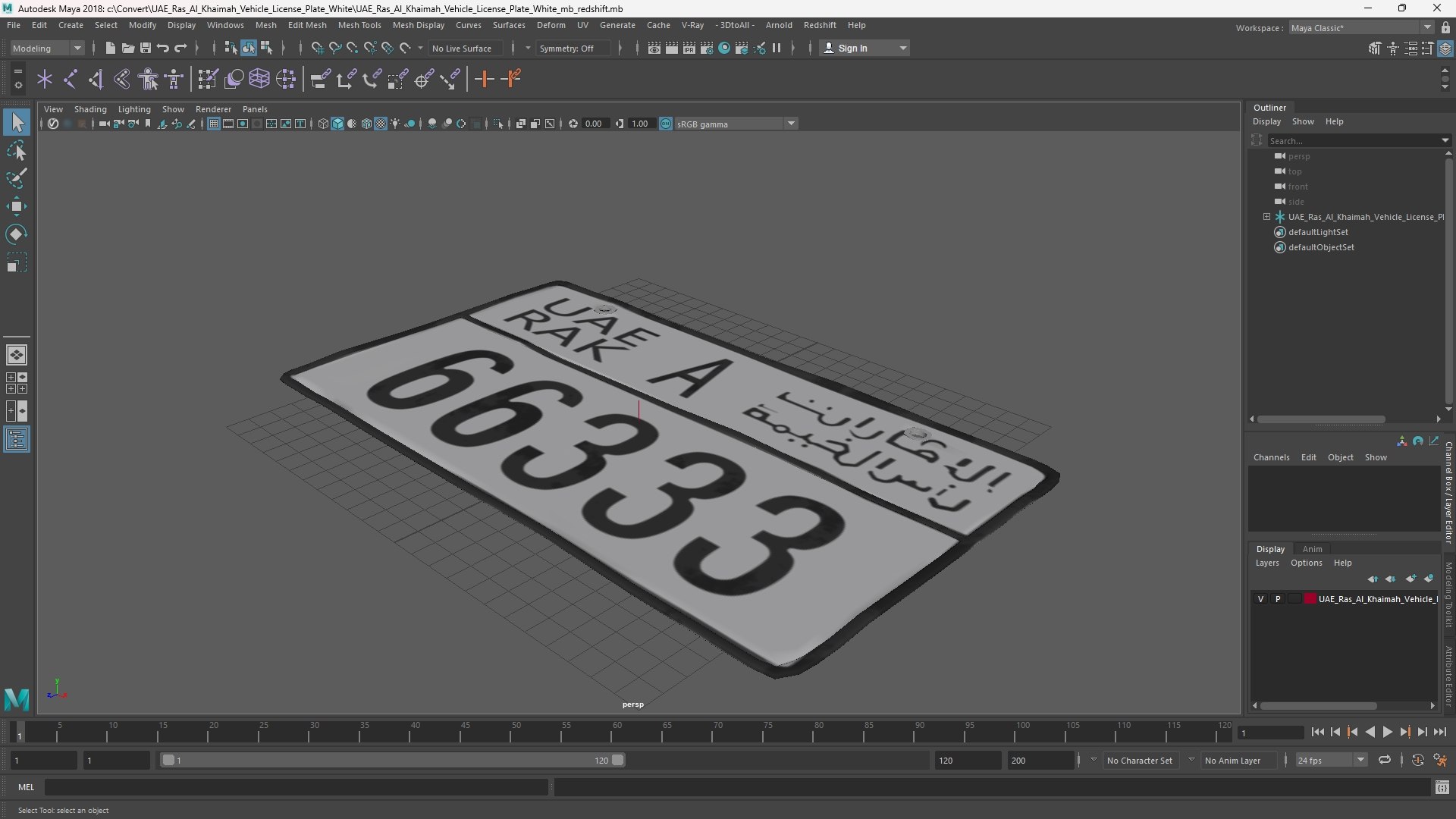Screen dimensions: 1456x819
Task: Click Symmetry: Off setting
Action: click(x=573, y=48)
